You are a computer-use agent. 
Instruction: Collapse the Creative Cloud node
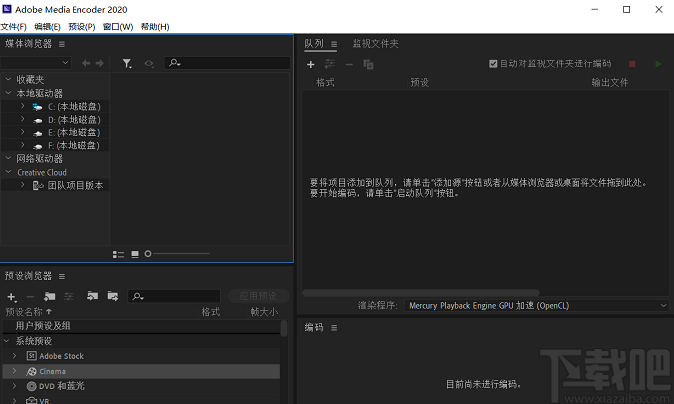[8, 172]
